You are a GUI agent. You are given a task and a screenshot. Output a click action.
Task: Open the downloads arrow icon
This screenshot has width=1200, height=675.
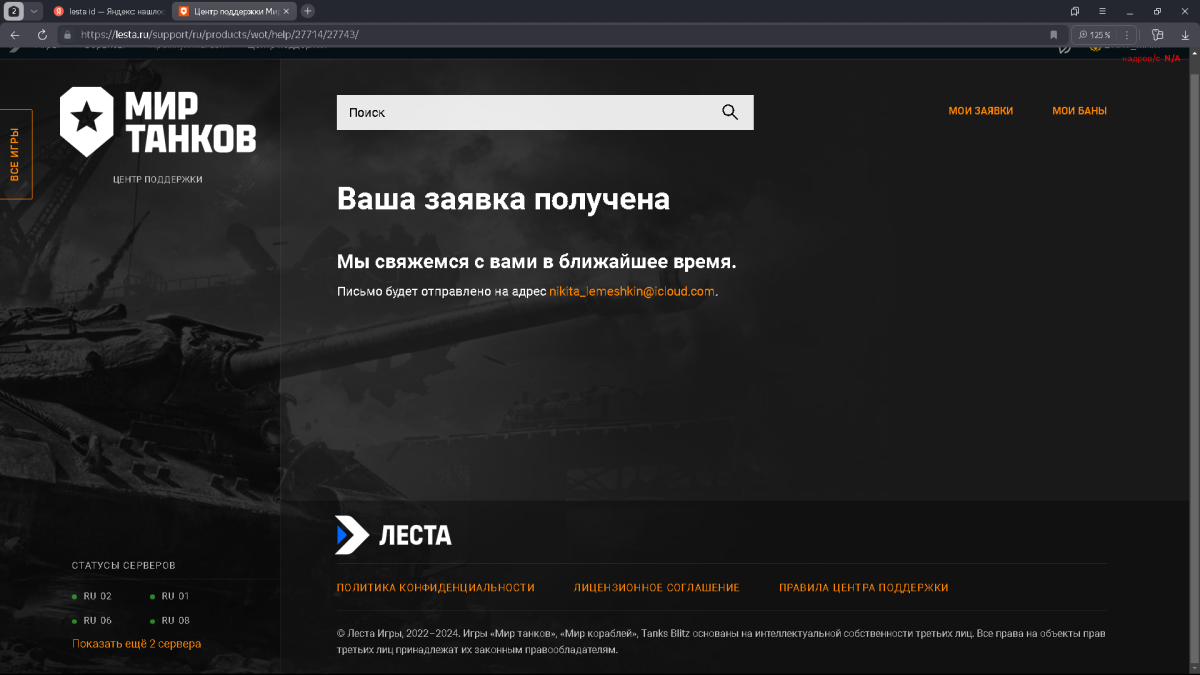[1185, 34]
